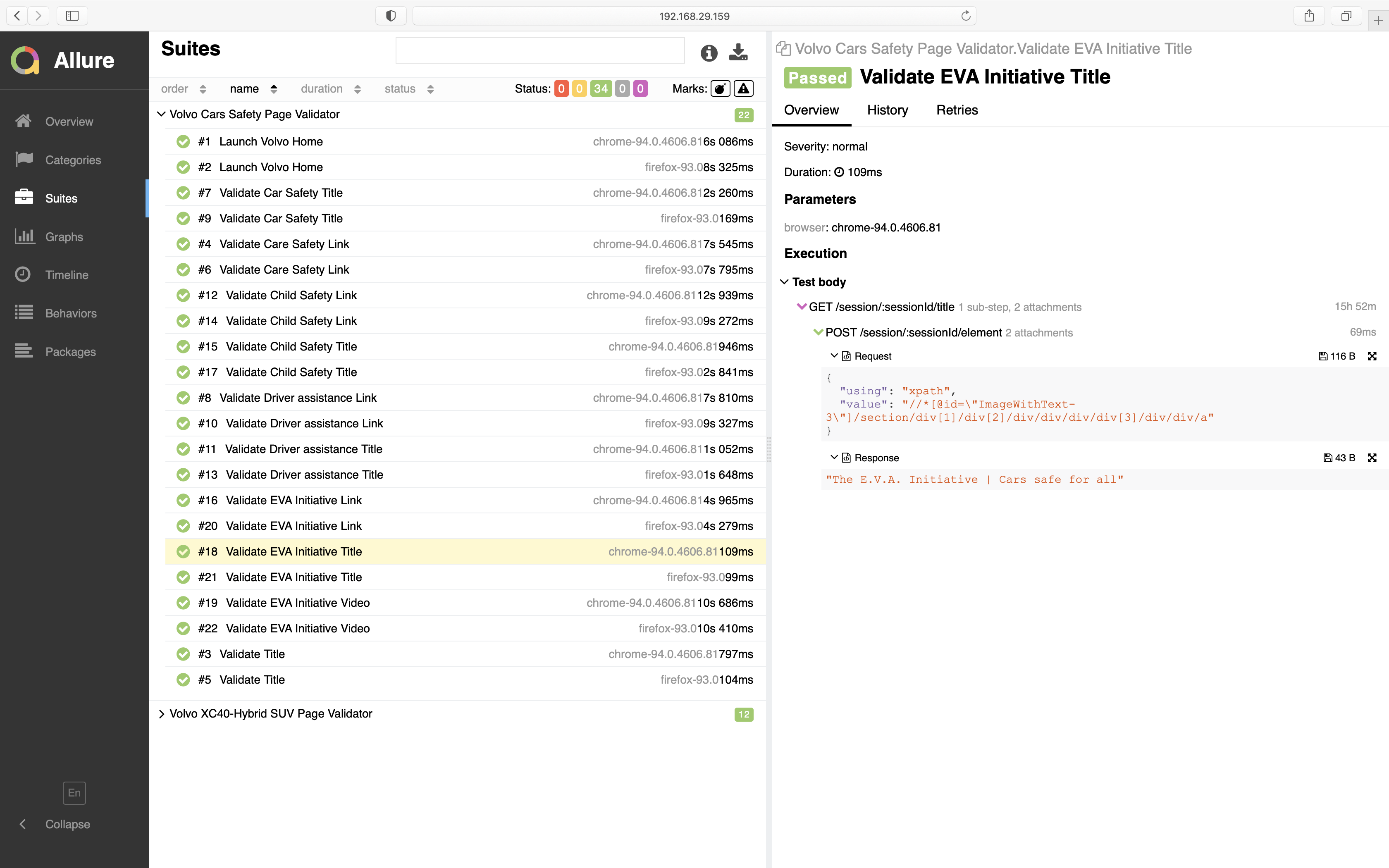Open the Retries tab
The width and height of the screenshot is (1389, 868).
956,110
